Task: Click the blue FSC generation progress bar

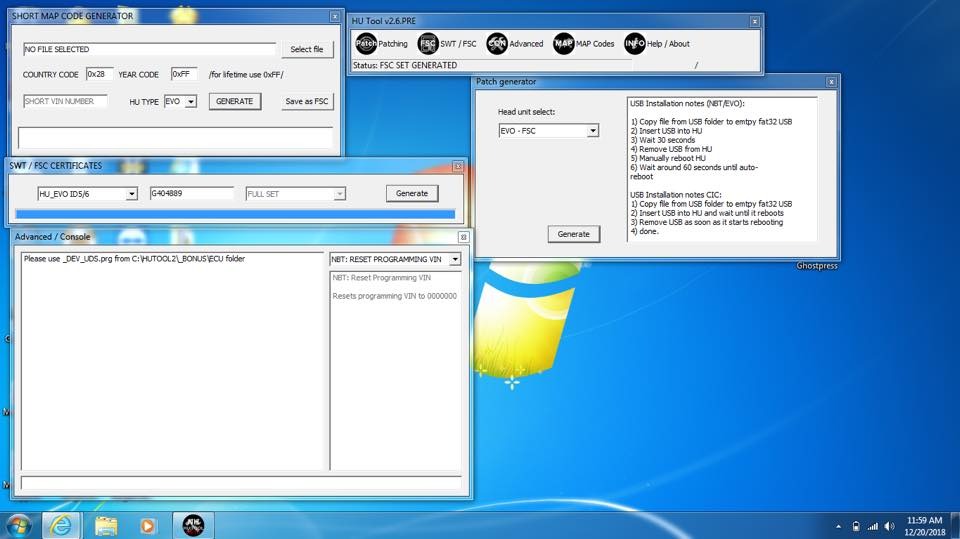Action: [235, 214]
